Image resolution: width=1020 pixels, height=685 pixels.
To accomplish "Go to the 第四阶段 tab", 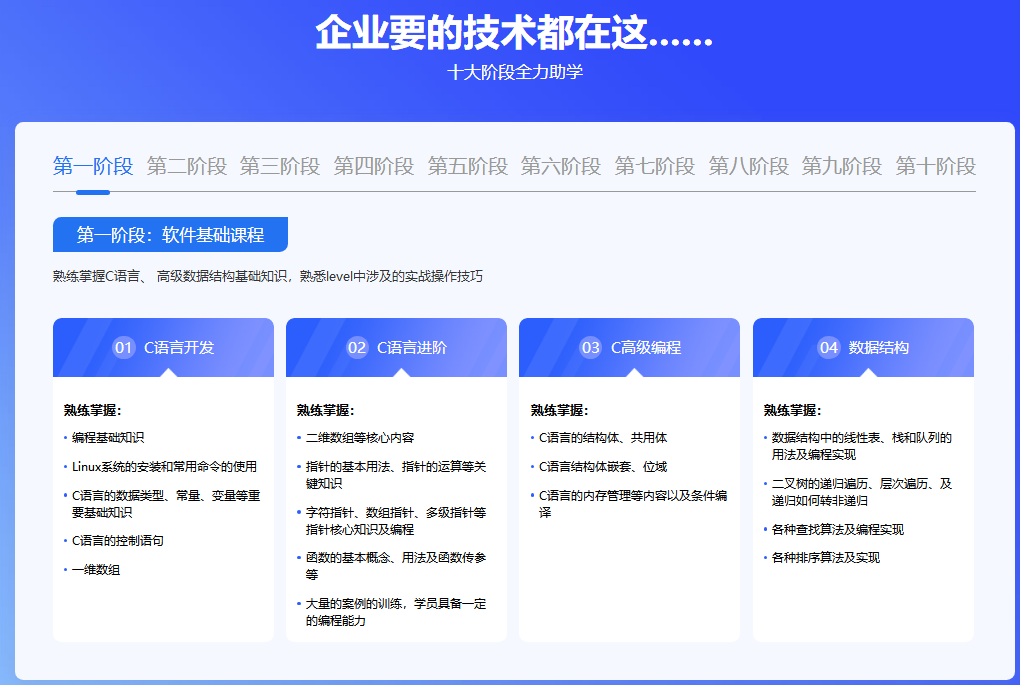I will tap(374, 167).
